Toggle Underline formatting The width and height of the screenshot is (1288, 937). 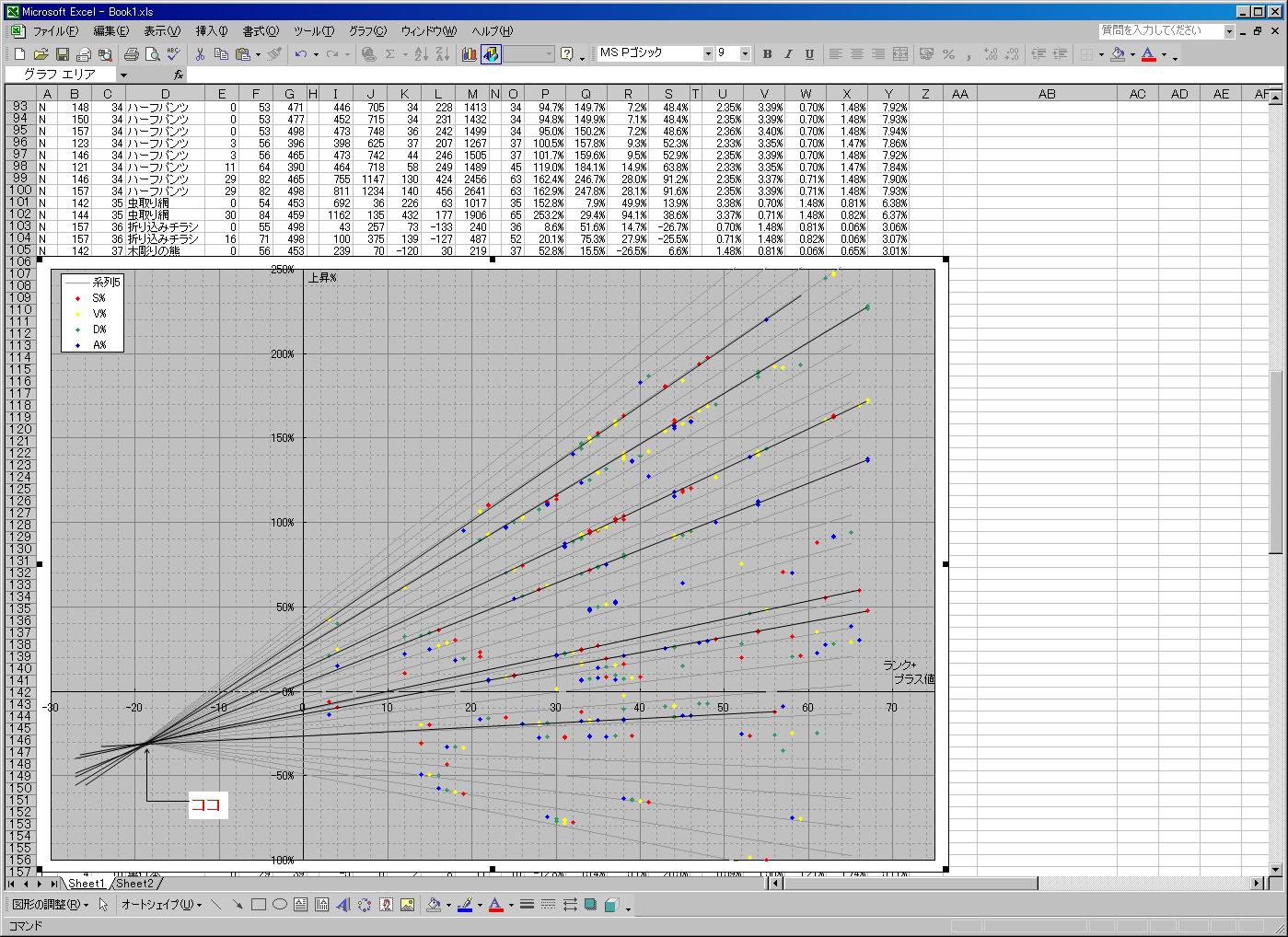(x=809, y=54)
